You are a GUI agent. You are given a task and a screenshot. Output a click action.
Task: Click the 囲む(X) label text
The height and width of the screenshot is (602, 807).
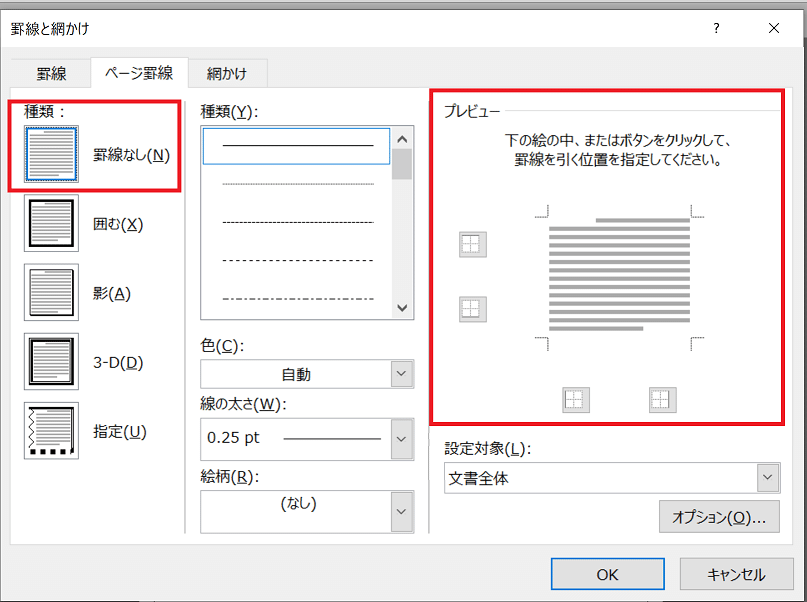(x=118, y=224)
